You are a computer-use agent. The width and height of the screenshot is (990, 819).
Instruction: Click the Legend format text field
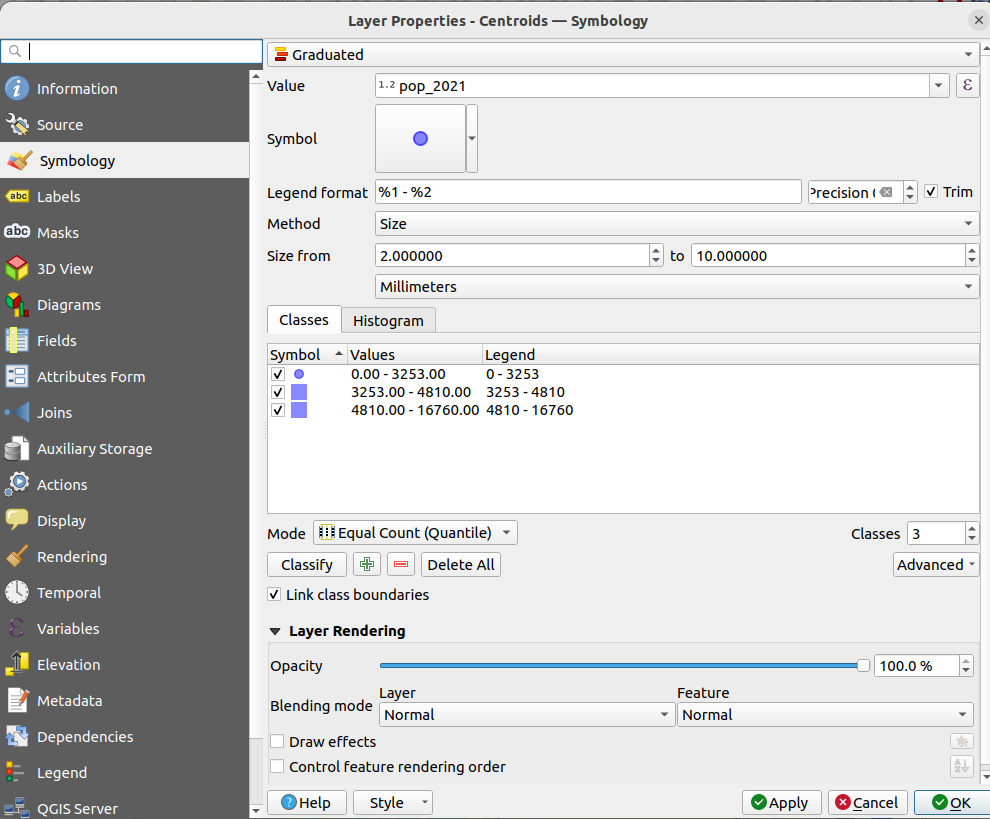pos(588,191)
